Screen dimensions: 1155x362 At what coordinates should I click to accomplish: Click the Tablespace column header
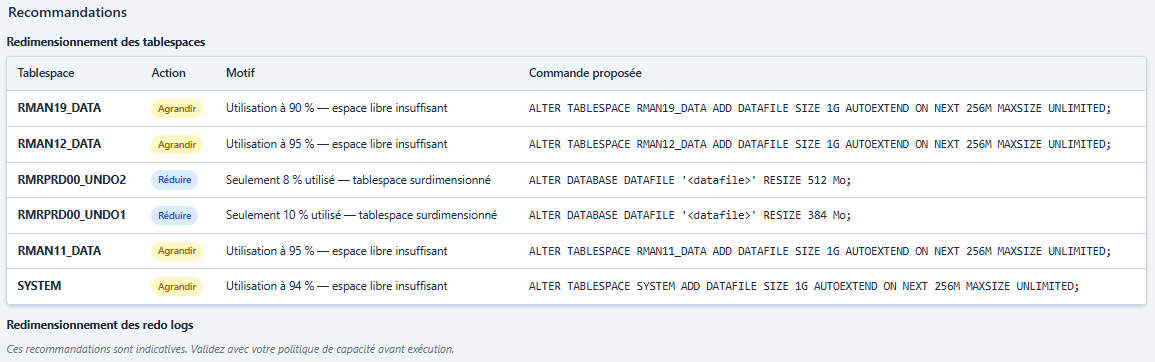pyautogui.click(x=46, y=74)
